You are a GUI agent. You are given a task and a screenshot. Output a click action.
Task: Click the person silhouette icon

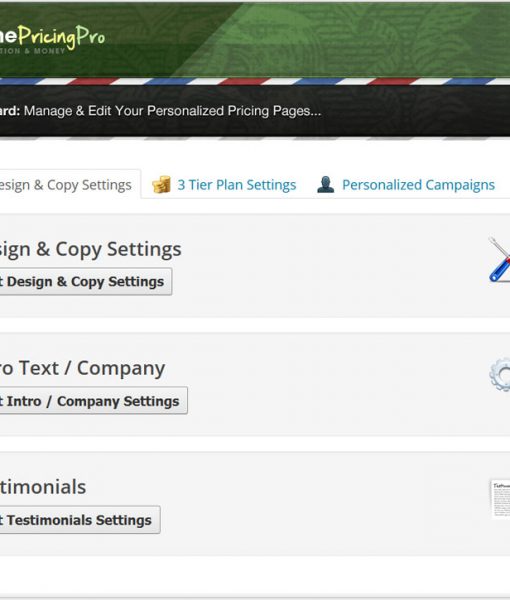(x=326, y=184)
